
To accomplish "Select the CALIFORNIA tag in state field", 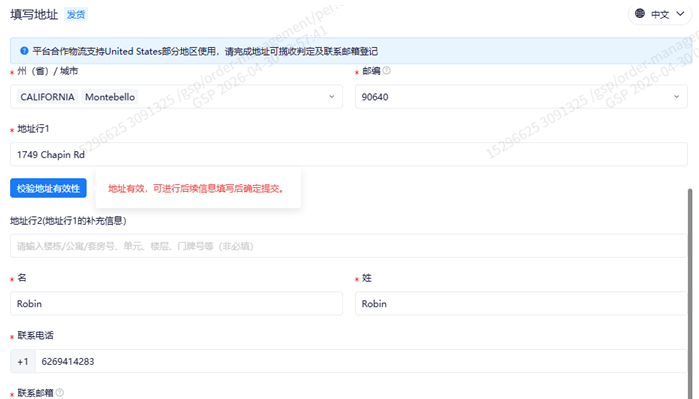I will click(47, 97).
